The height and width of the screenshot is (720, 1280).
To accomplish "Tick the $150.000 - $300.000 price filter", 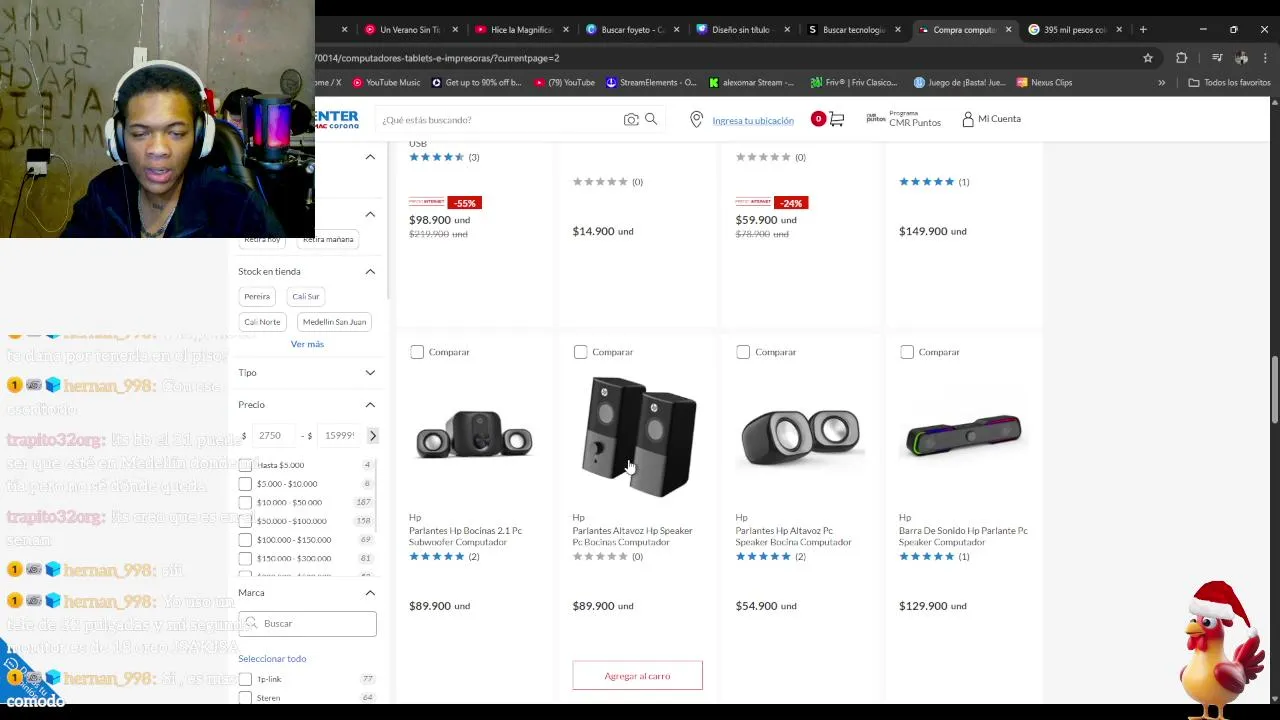I will 245,558.
